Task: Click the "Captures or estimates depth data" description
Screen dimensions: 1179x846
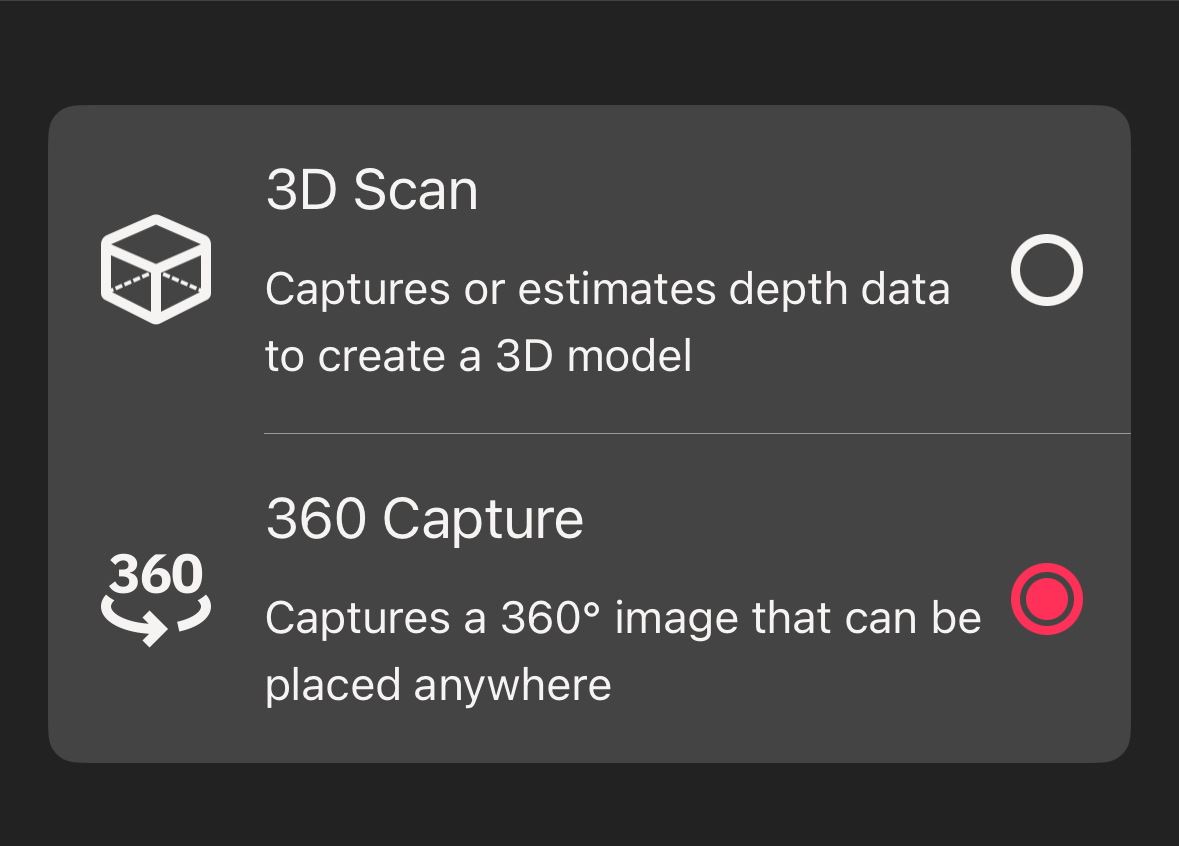Action: tap(607, 290)
